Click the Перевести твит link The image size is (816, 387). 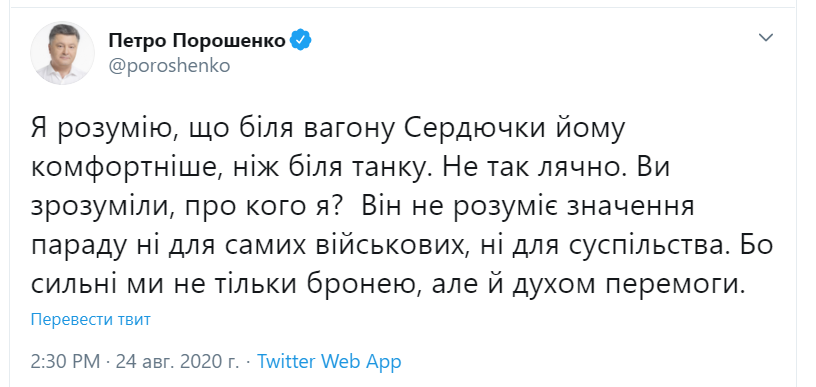pyautogui.click(x=91, y=319)
